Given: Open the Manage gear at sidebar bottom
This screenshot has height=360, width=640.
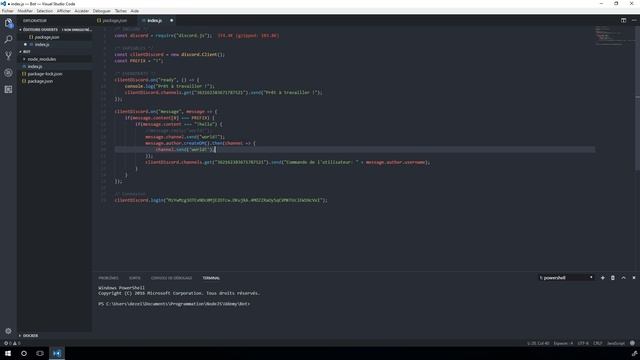Looking at the screenshot, I should coord(8,331).
